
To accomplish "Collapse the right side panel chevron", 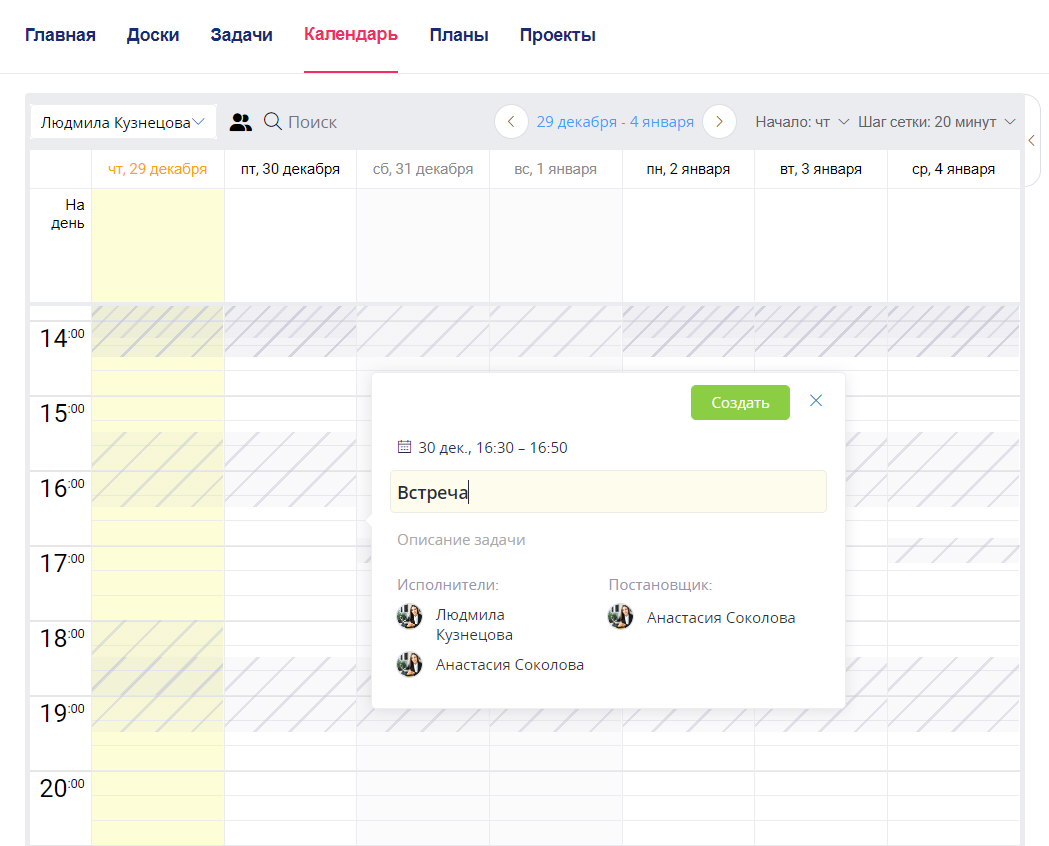I will click(x=1032, y=141).
